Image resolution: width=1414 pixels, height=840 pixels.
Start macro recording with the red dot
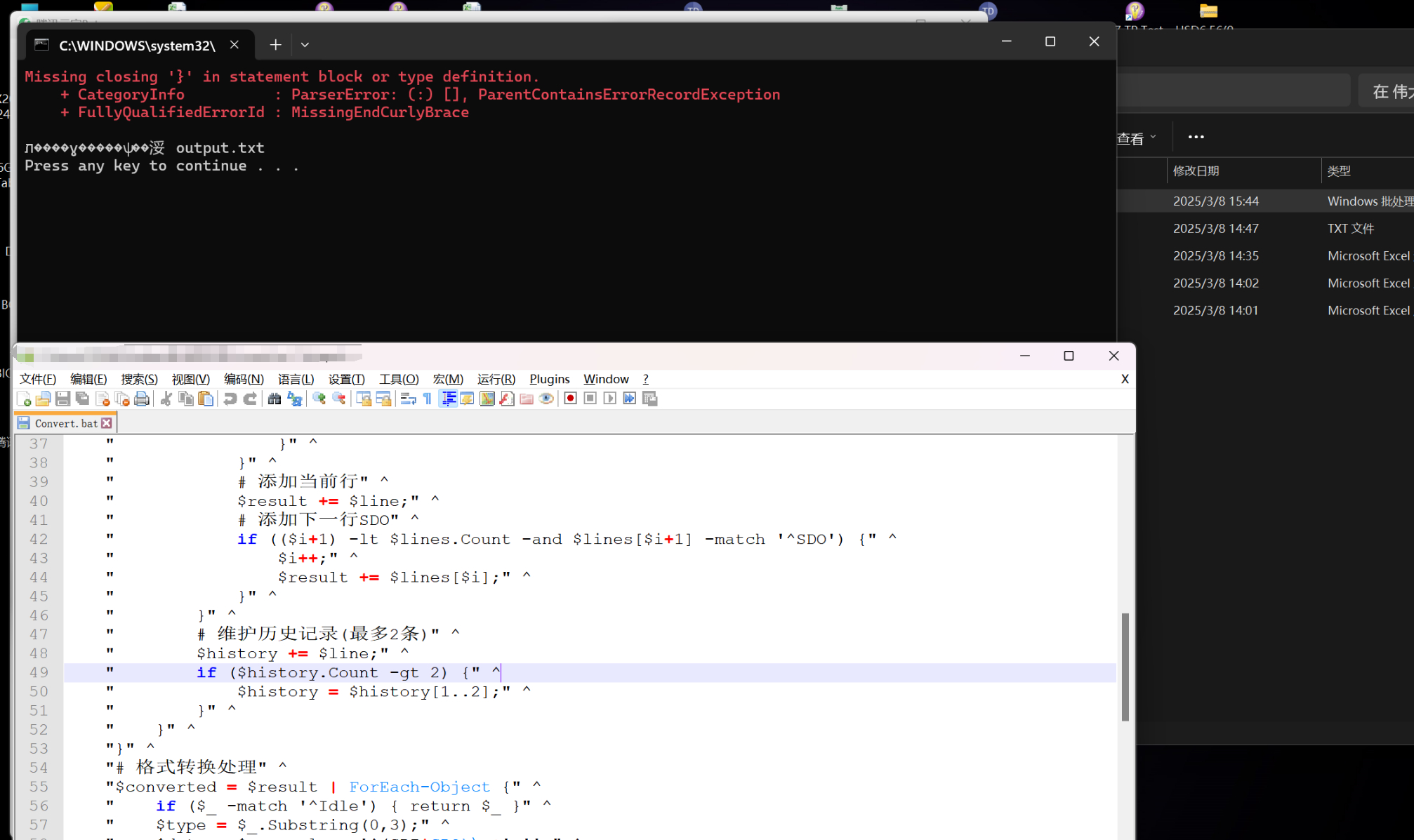571,399
